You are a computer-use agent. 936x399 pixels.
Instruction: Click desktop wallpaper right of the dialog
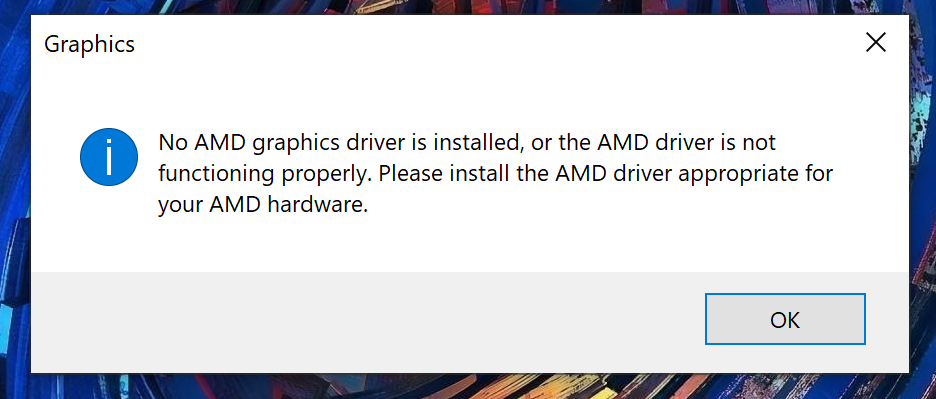(x=923, y=197)
